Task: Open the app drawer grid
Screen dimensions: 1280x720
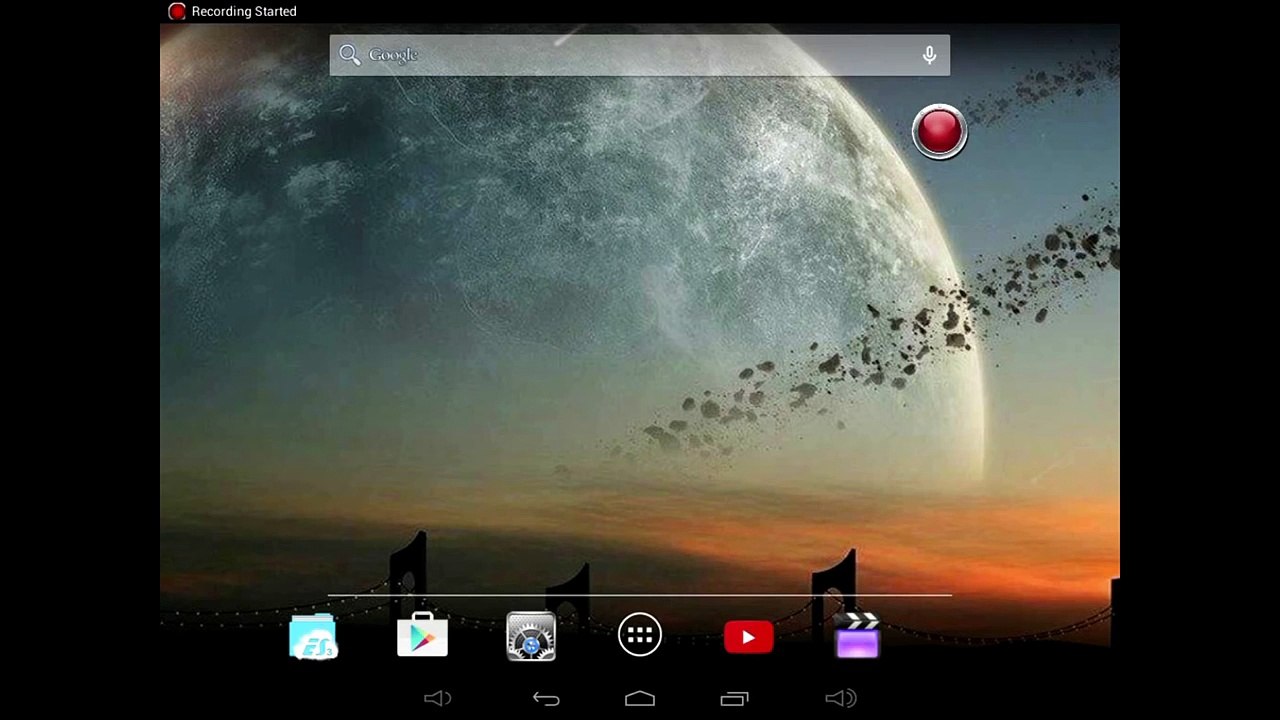Action: pos(640,635)
